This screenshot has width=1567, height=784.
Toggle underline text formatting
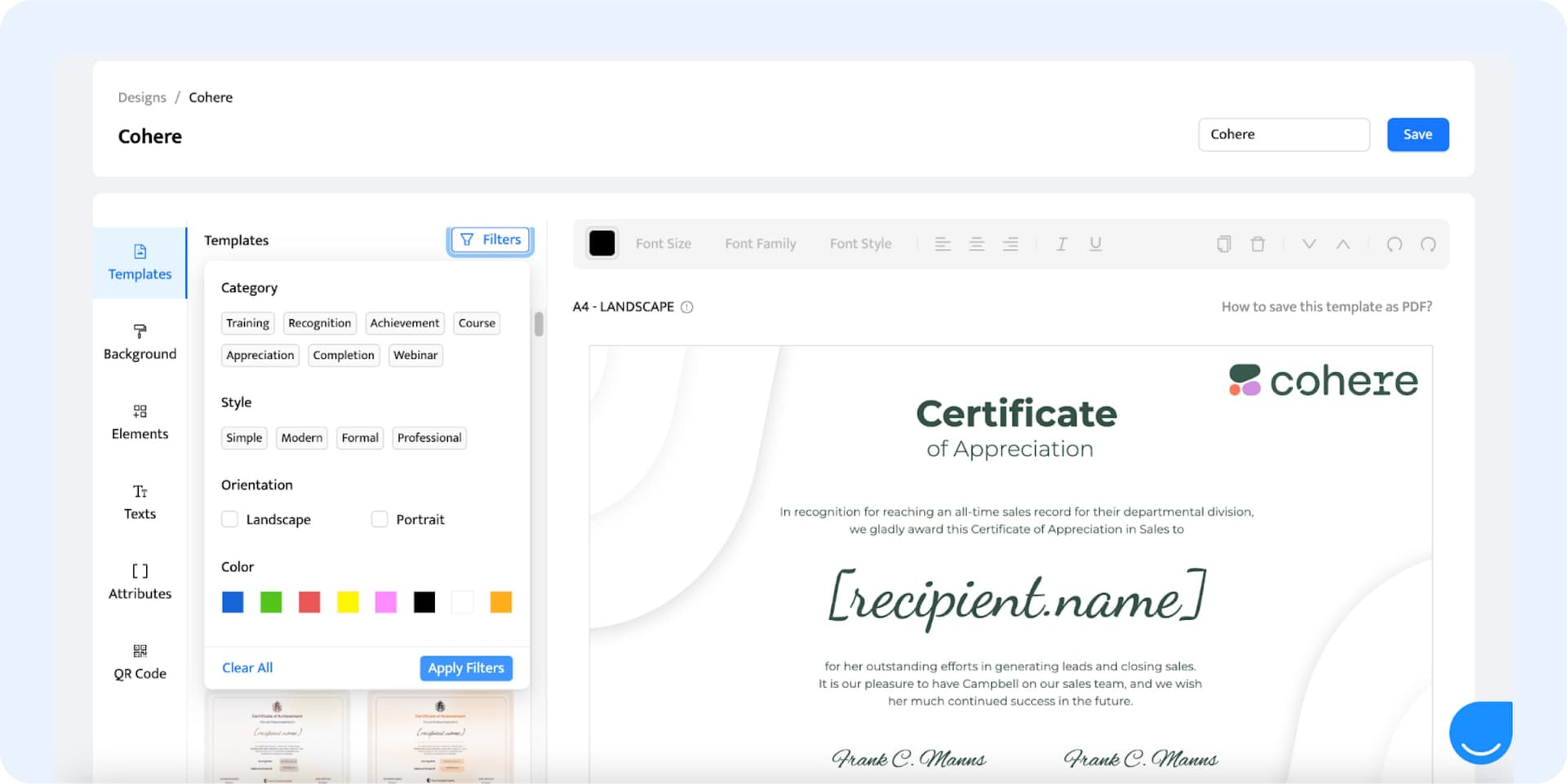1095,244
